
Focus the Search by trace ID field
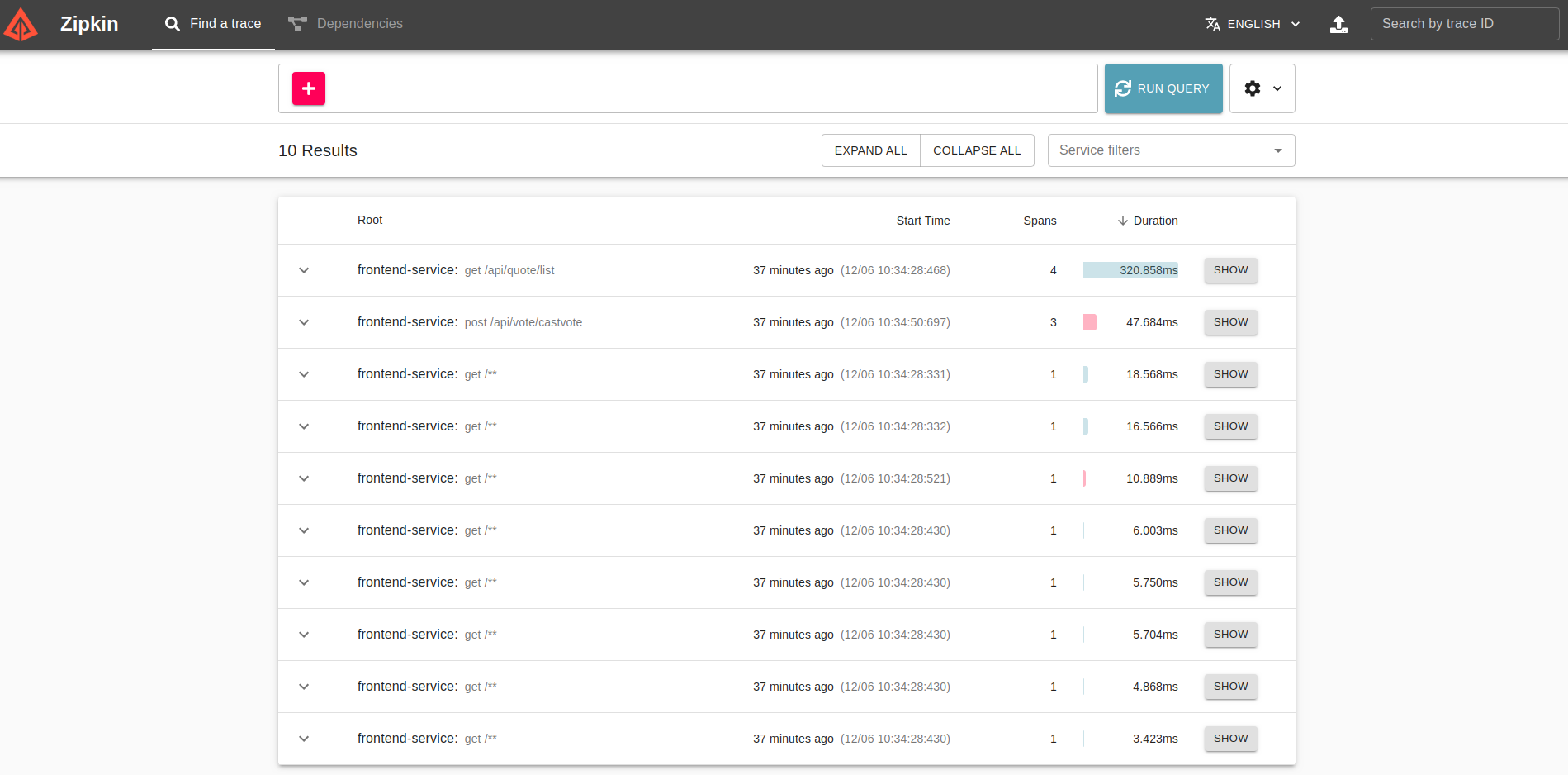1465,24
